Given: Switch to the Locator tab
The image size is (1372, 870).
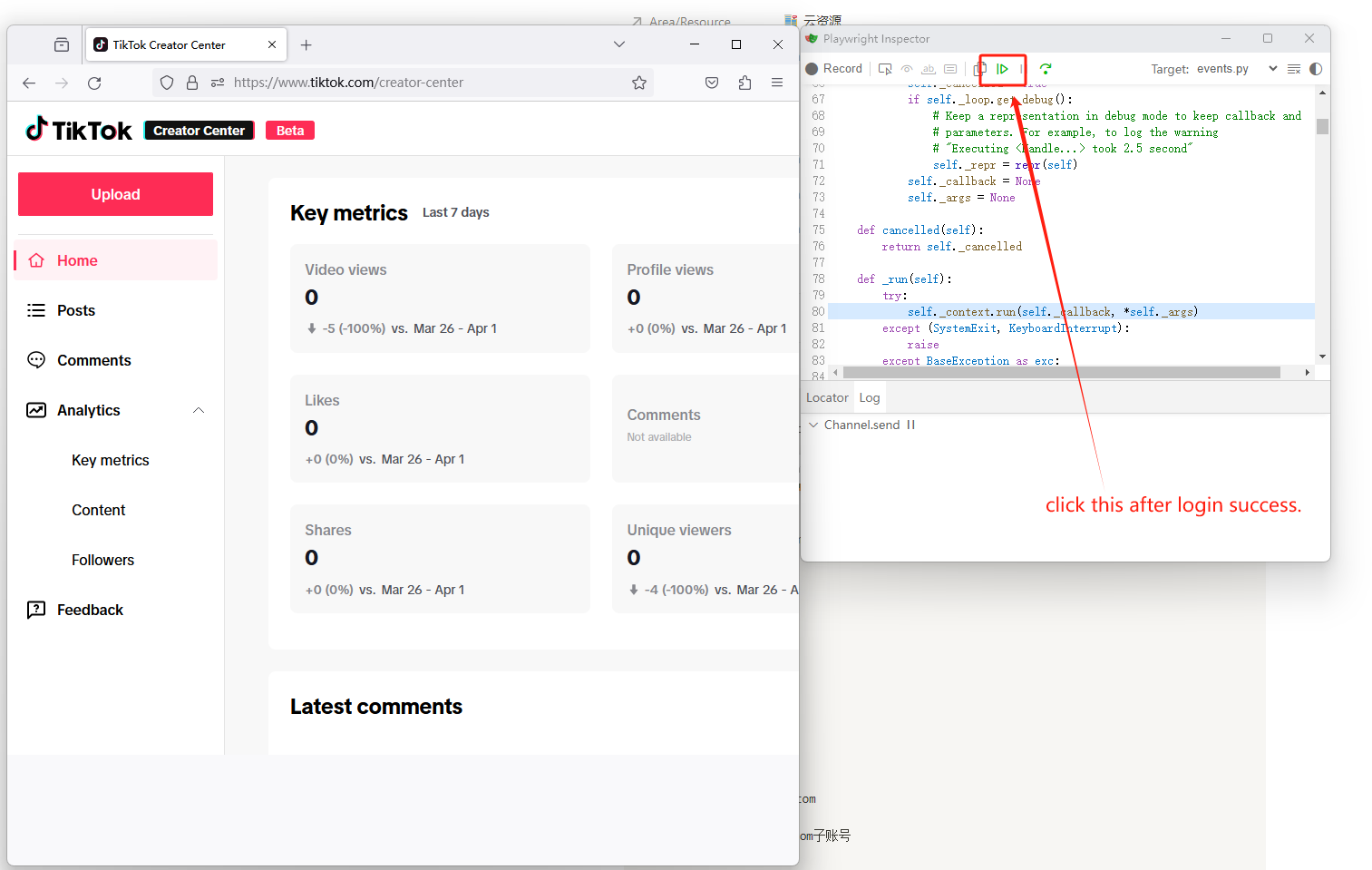Looking at the screenshot, I should [x=827, y=397].
